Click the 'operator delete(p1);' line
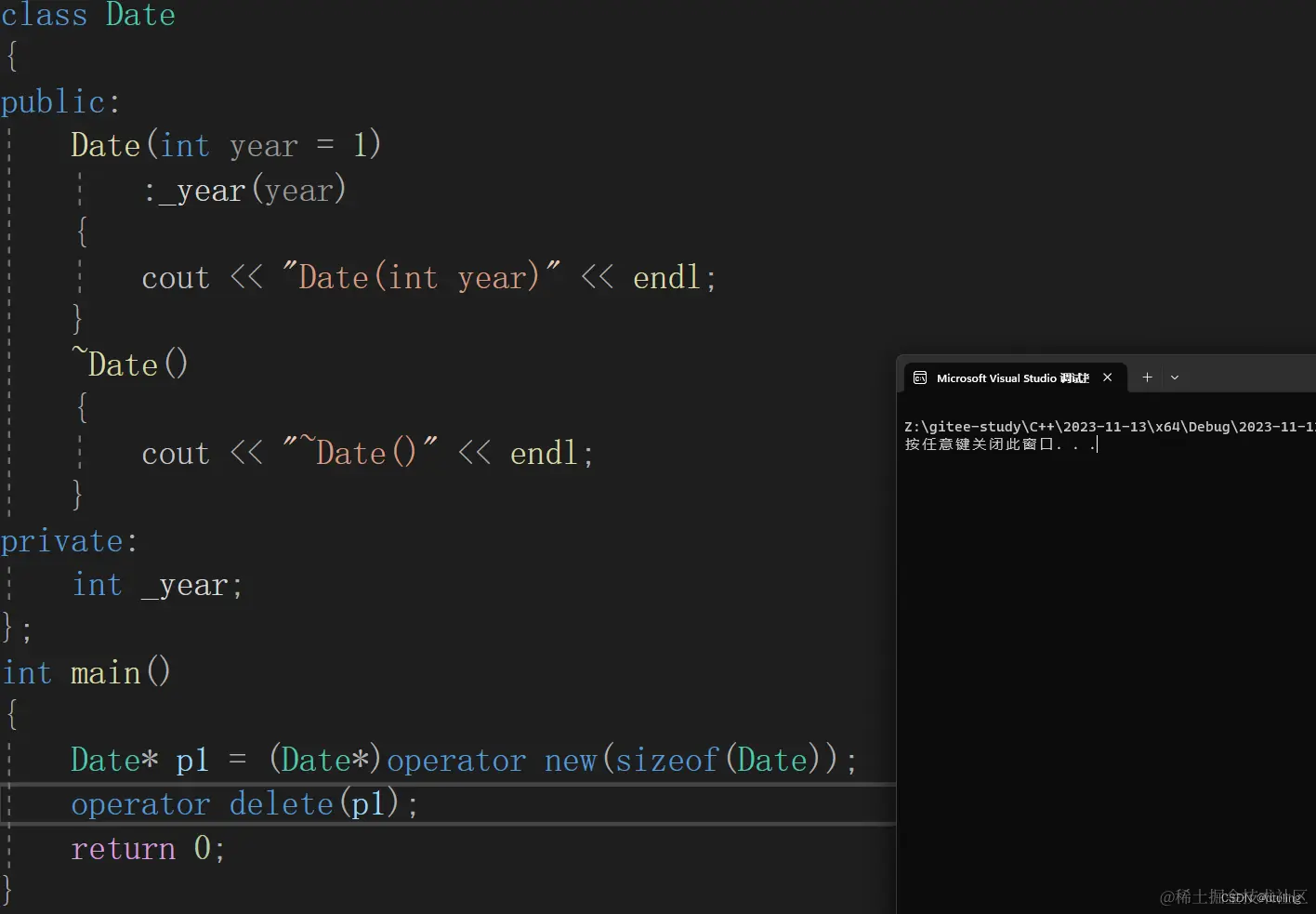Image resolution: width=1316 pixels, height=914 pixels. (x=244, y=804)
